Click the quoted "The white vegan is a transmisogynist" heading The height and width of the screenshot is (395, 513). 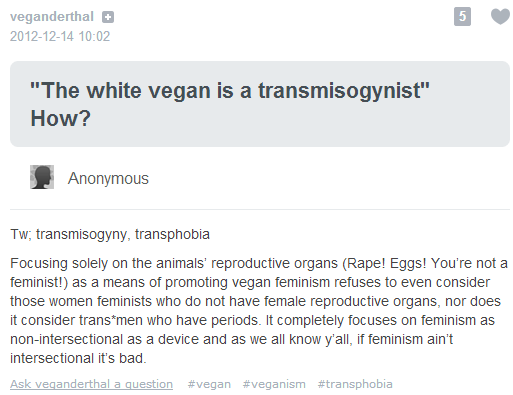(230, 90)
